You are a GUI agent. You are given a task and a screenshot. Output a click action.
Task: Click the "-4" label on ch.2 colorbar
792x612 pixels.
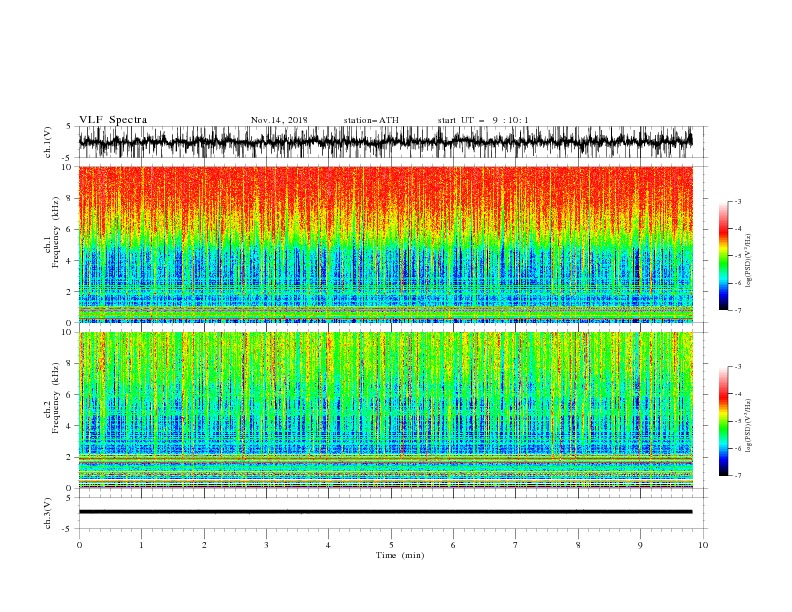tap(737, 394)
